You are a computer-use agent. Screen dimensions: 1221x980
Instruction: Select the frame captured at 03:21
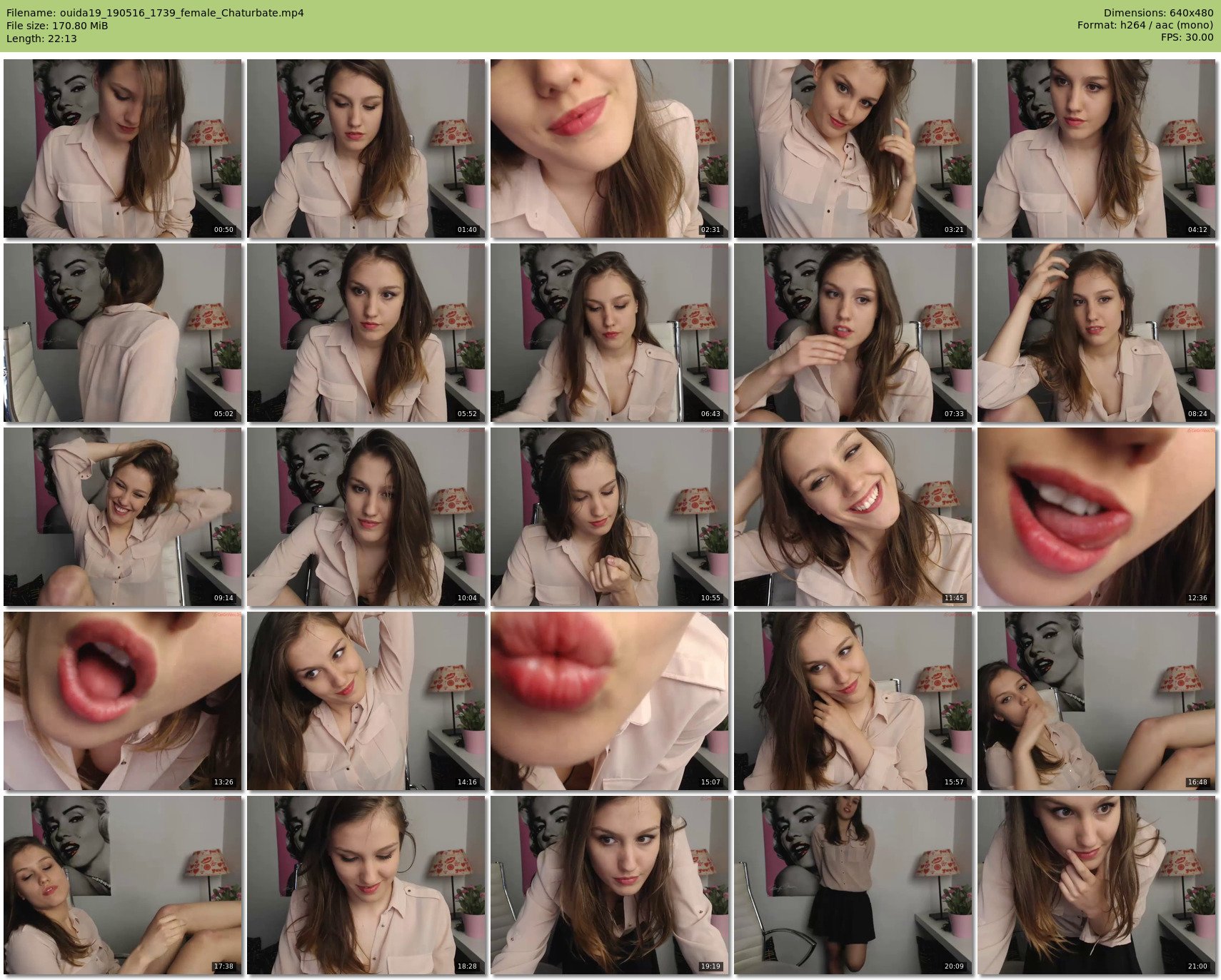pyautogui.click(x=853, y=148)
